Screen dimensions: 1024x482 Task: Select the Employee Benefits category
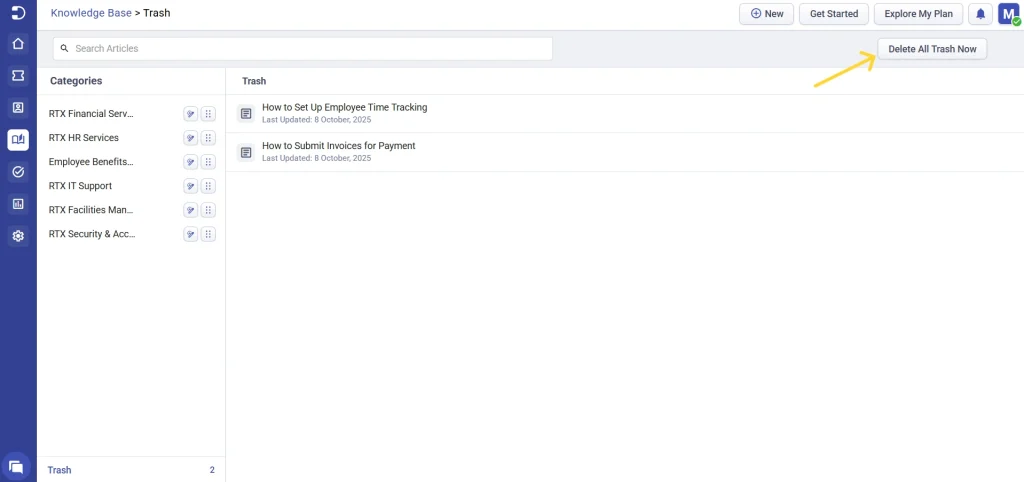(91, 162)
